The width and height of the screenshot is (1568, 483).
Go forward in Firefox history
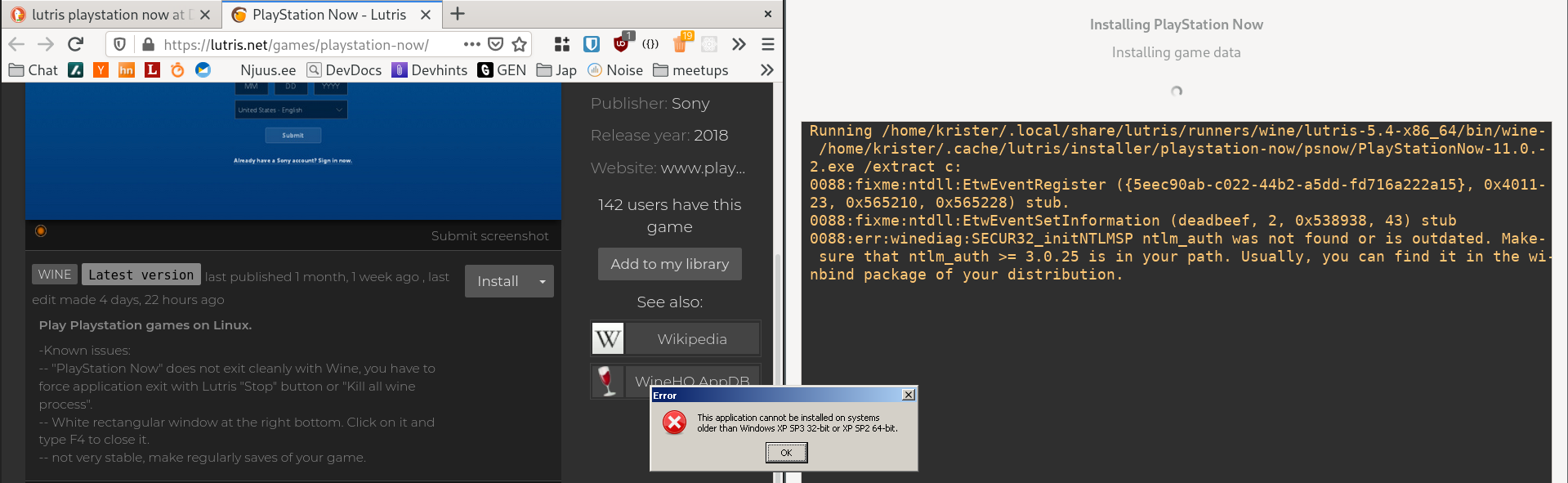click(46, 44)
